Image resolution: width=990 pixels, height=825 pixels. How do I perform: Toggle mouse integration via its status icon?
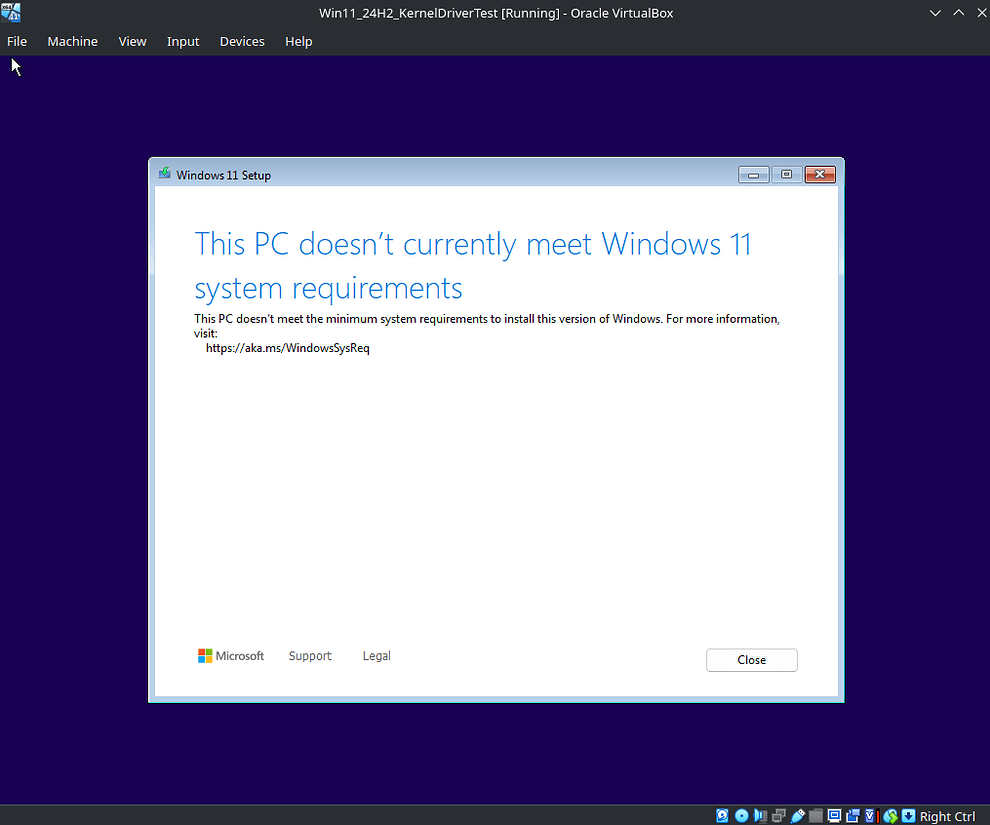889,815
